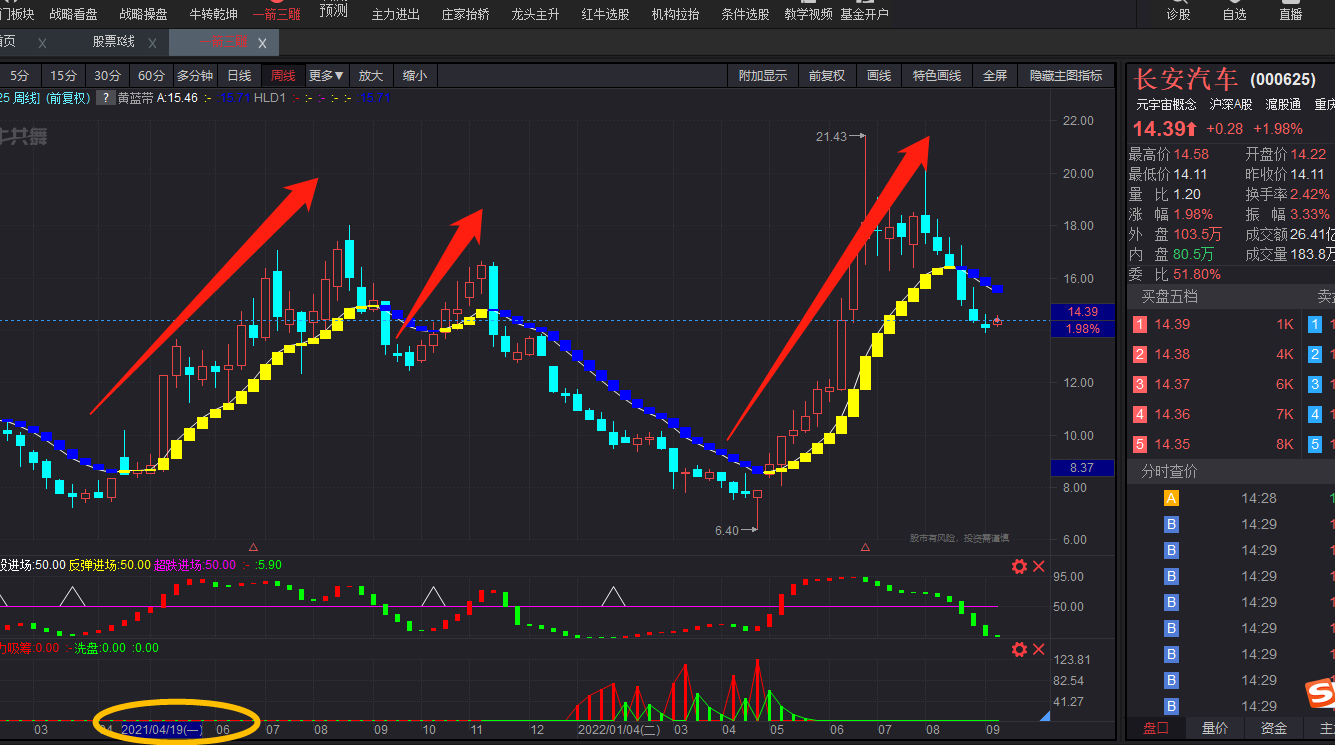This screenshot has height=745, width=1335.
Task: Open the 附加显示 options
Action: [x=762, y=76]
